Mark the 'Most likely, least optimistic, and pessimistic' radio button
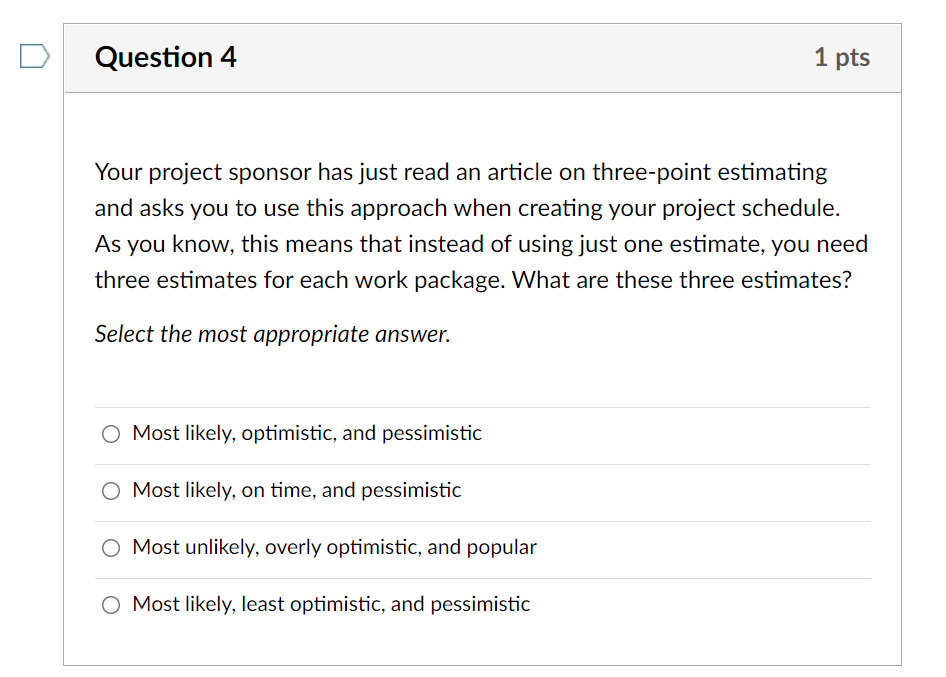This screenshot has height=677, width=946. 111,605
